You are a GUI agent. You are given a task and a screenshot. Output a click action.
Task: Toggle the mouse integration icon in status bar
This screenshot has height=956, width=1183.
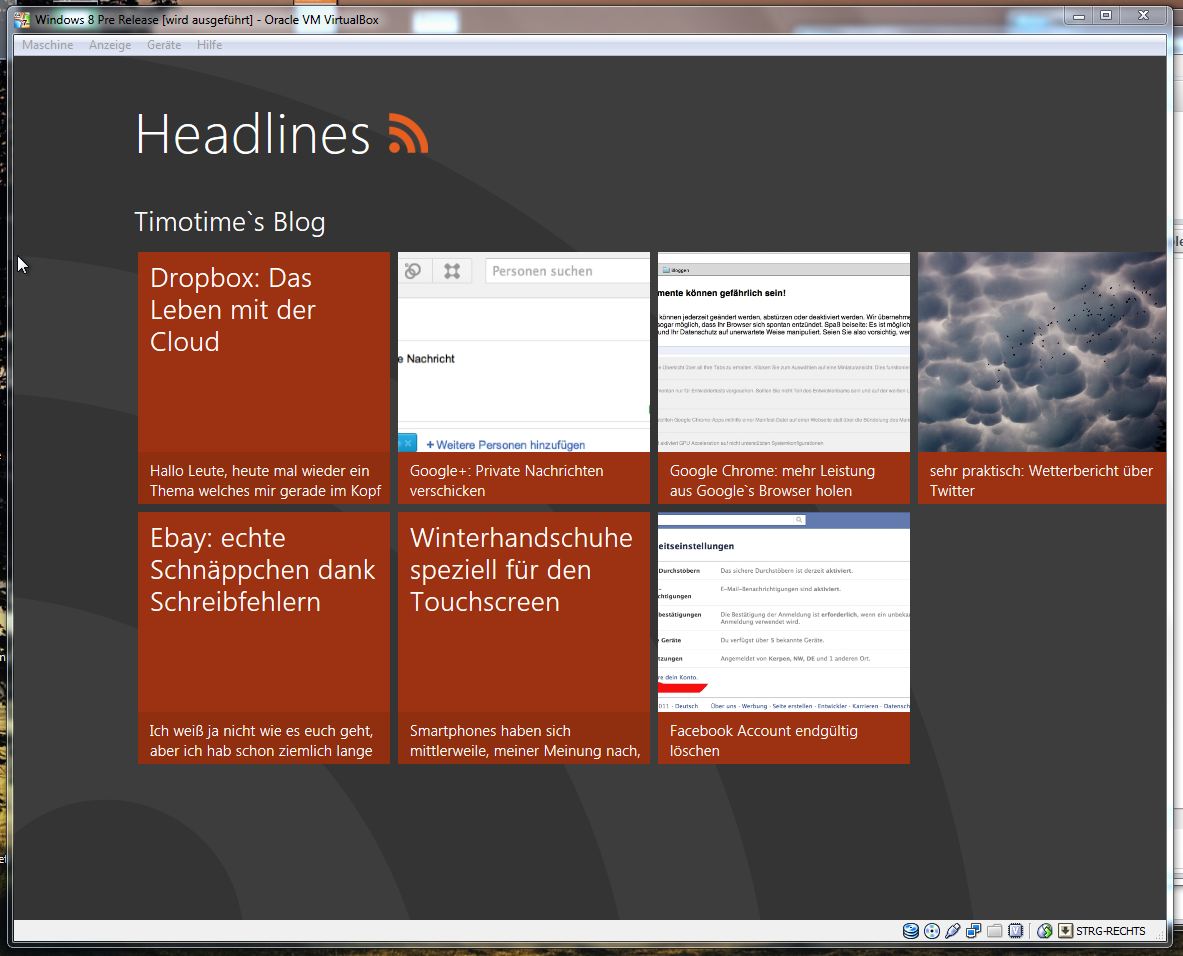pyautogui.click(x=1044, y=931)
